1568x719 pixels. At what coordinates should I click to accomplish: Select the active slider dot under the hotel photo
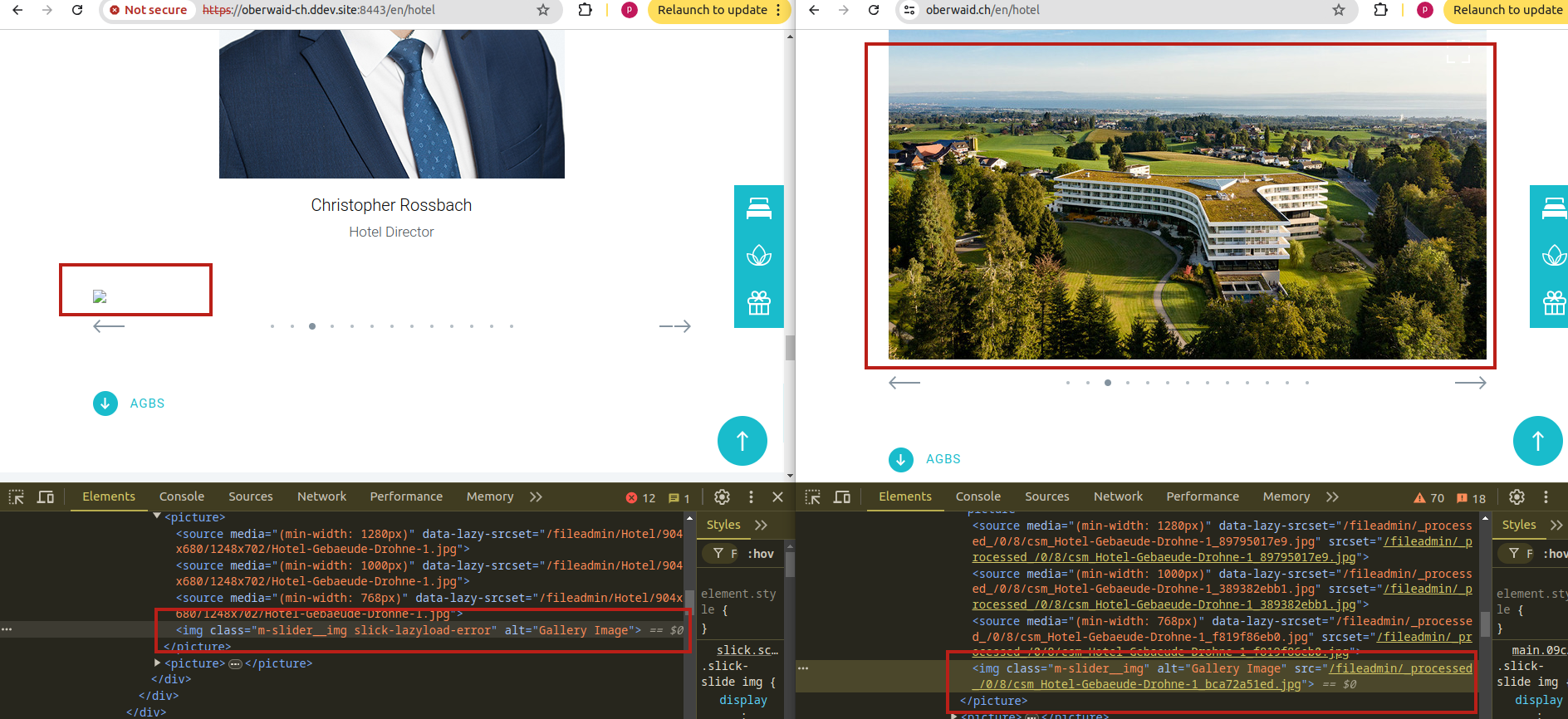pos(1108,383)
